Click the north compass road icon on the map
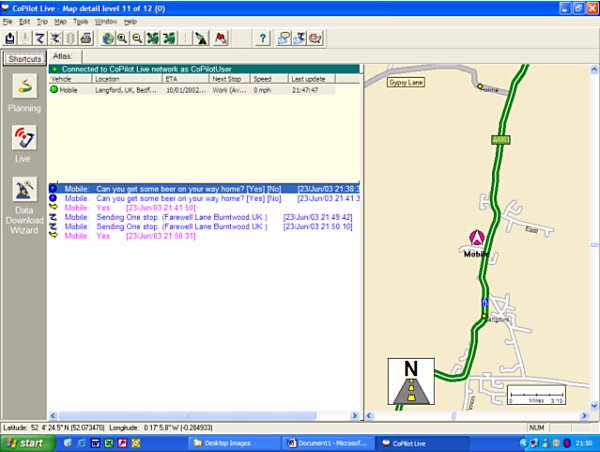This screenshot has width=600, height=452. [x=411, y=382]
